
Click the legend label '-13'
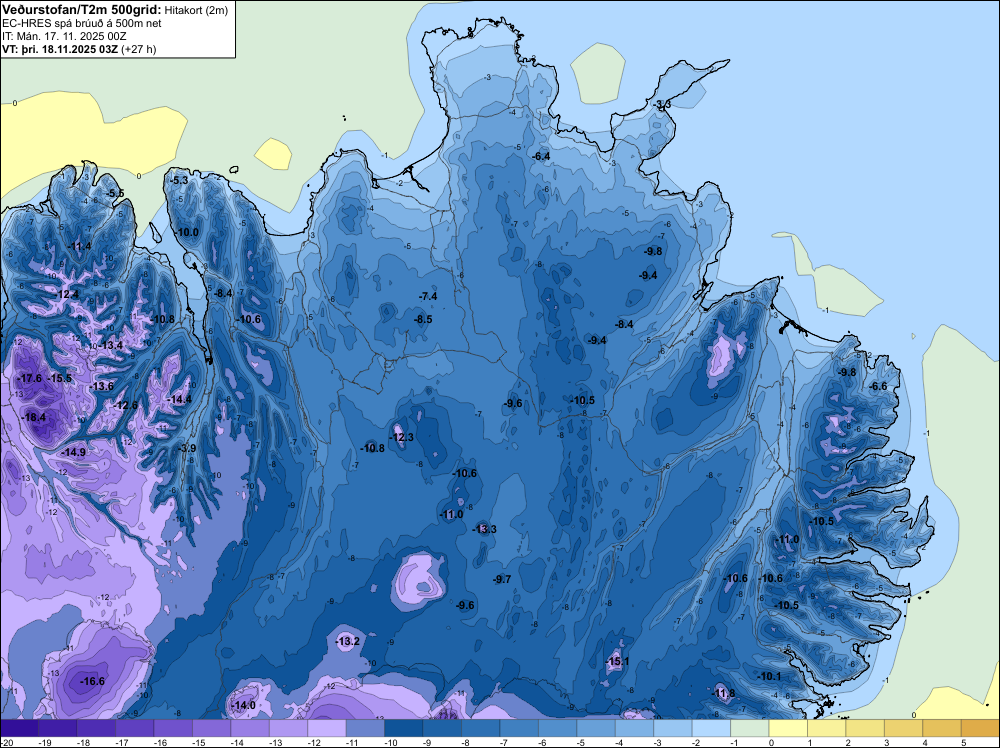[x=276, y=743]
